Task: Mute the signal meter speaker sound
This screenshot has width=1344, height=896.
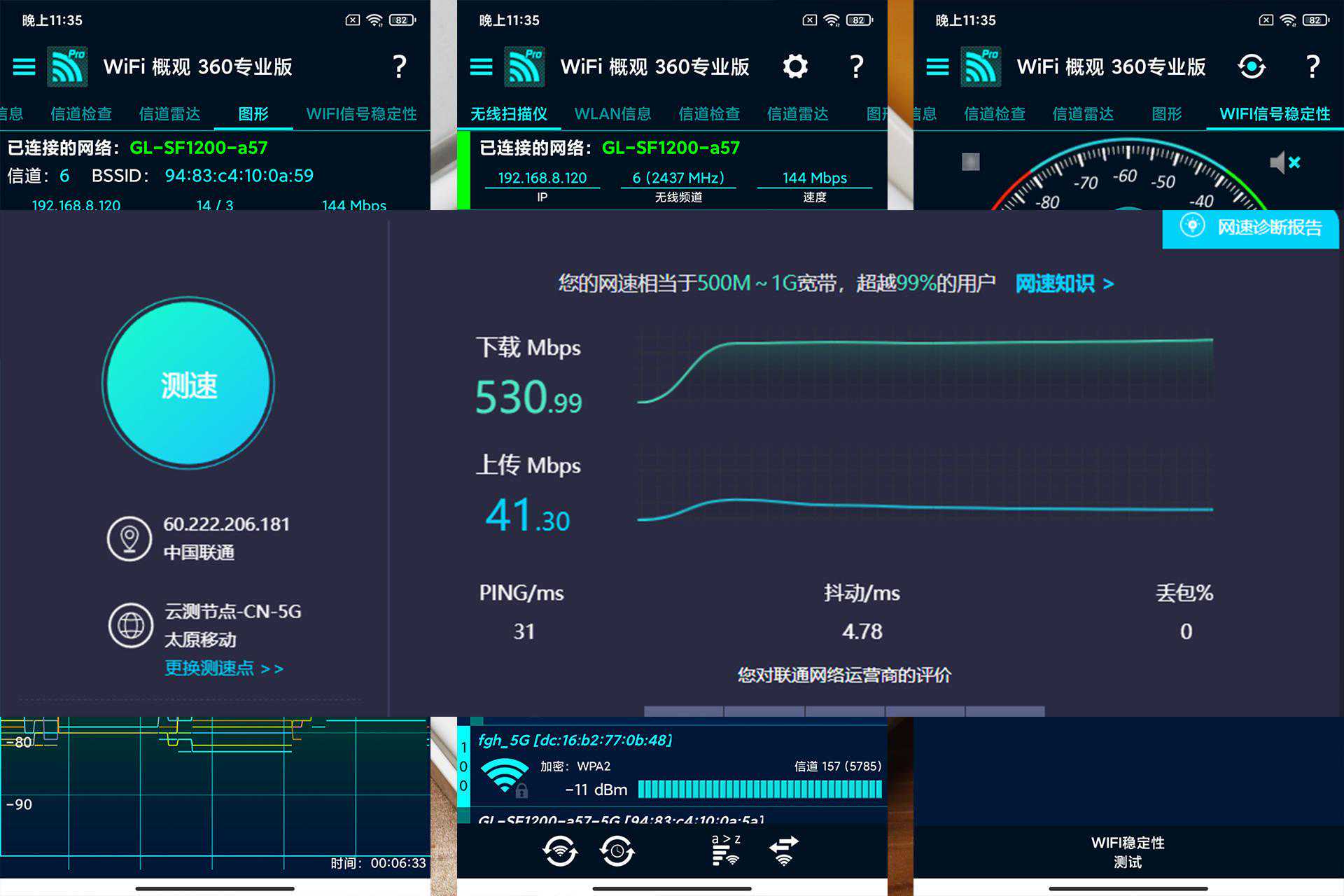Action: tap(1284, 162)
